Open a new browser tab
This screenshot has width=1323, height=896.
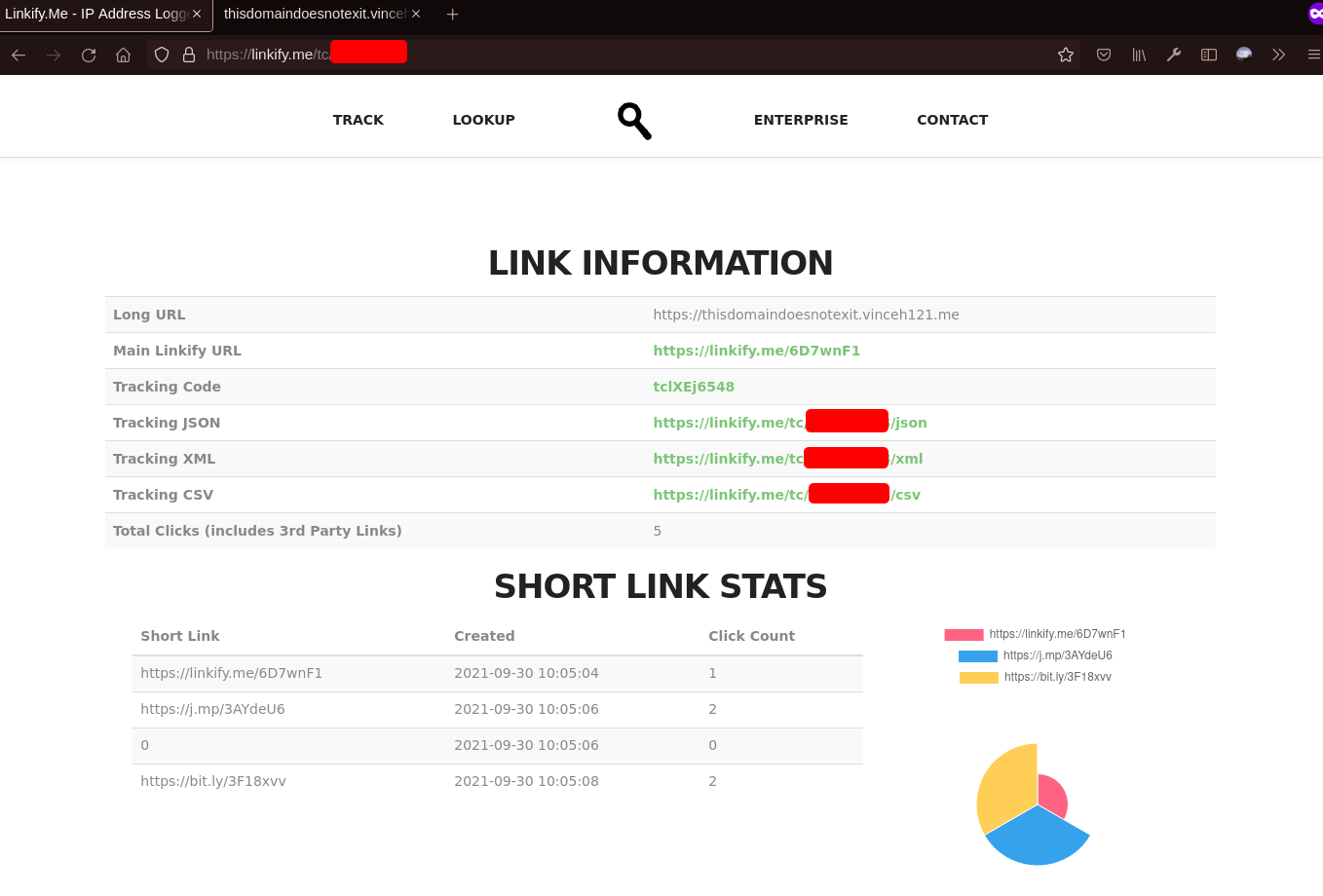[x=452, y=15]
